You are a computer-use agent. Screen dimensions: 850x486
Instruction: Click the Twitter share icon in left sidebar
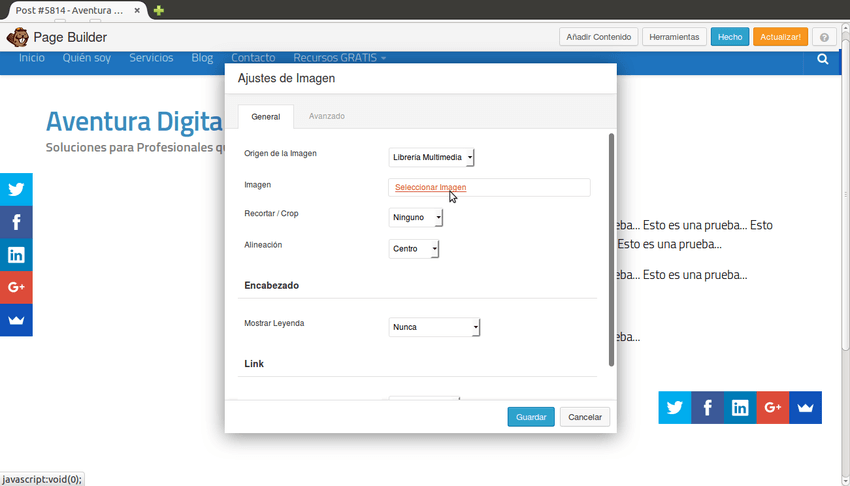point(16,189)
